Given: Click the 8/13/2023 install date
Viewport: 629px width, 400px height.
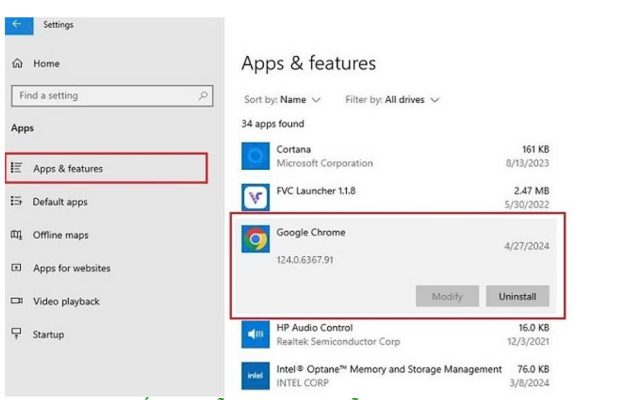Looking at the screenshot, I should (528, 163).
